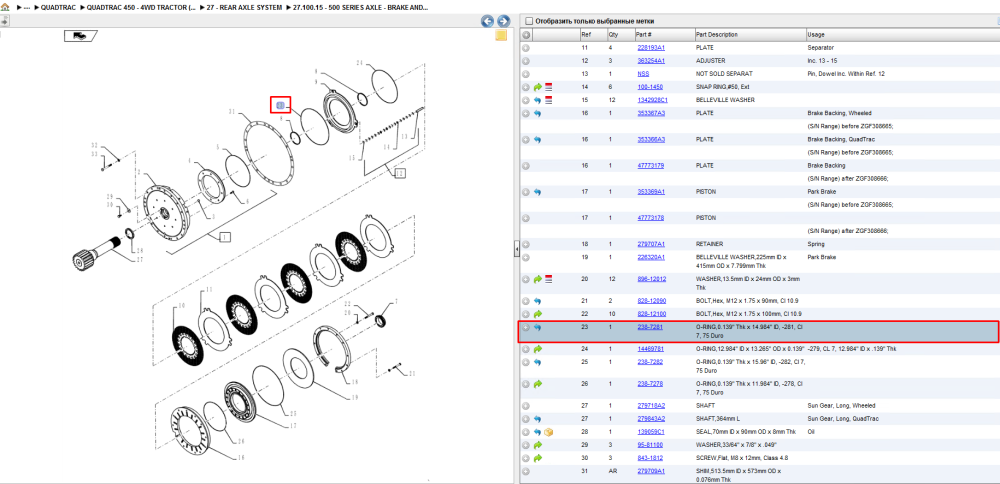The image size is (1000, 484).
Task: Click red list icon on WASHER 896-12012 row
Action: pos(548,279)
